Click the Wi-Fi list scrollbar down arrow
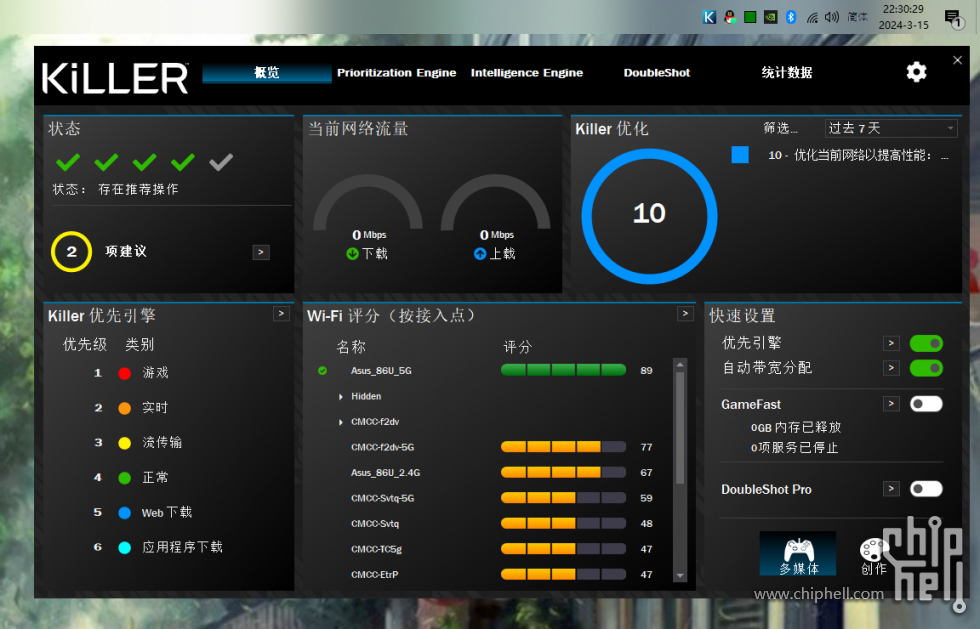 pyautogui.click(x=680, y=576)
